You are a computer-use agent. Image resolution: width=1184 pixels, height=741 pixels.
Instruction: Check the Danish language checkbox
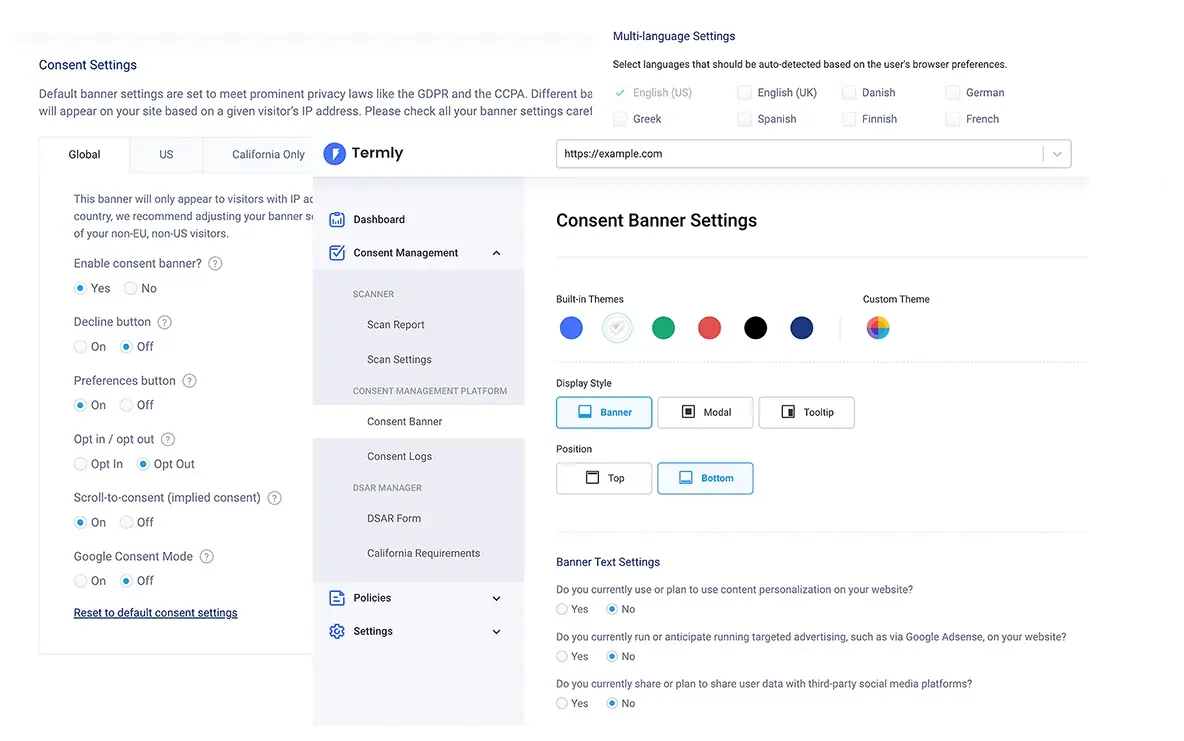pyautogui.click(x=849, y=93)
